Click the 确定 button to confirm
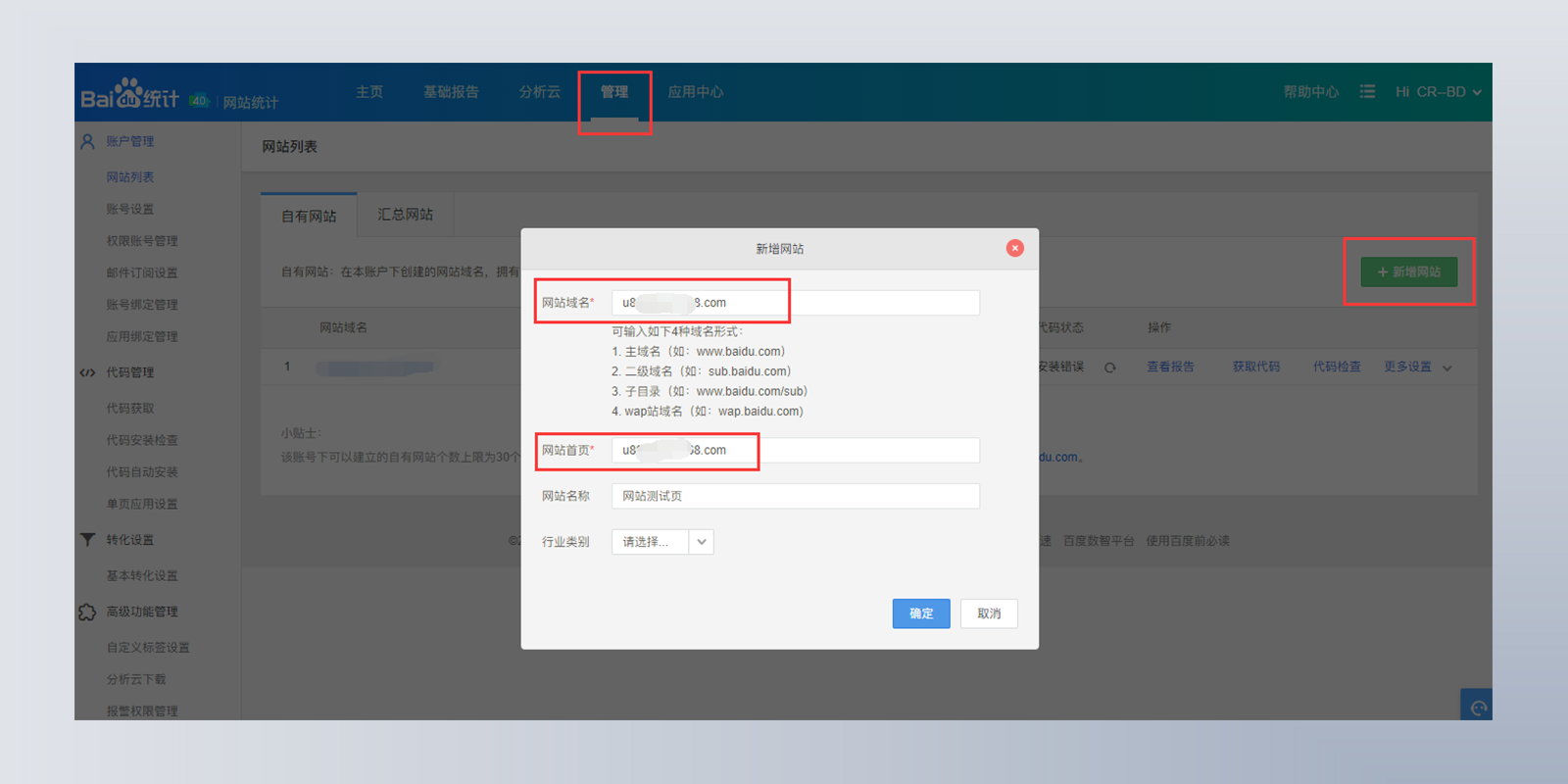Viewport: 1568px width, 784px height. [x=920, y=613]
